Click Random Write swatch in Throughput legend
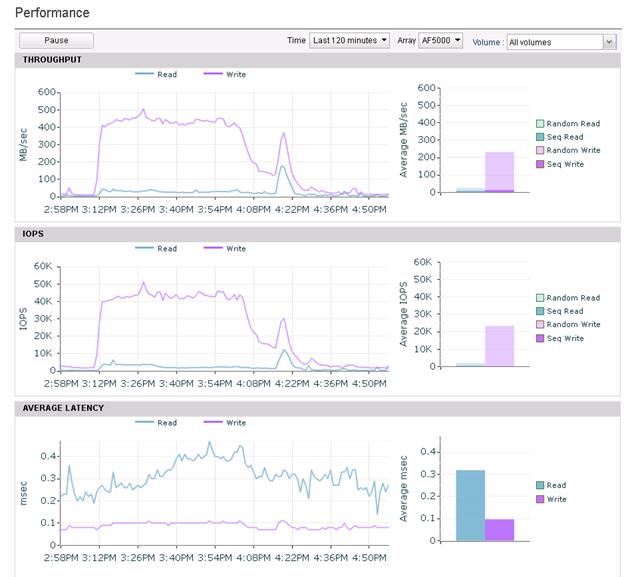Viewport: 626px width, 577px height. [540, 150]
